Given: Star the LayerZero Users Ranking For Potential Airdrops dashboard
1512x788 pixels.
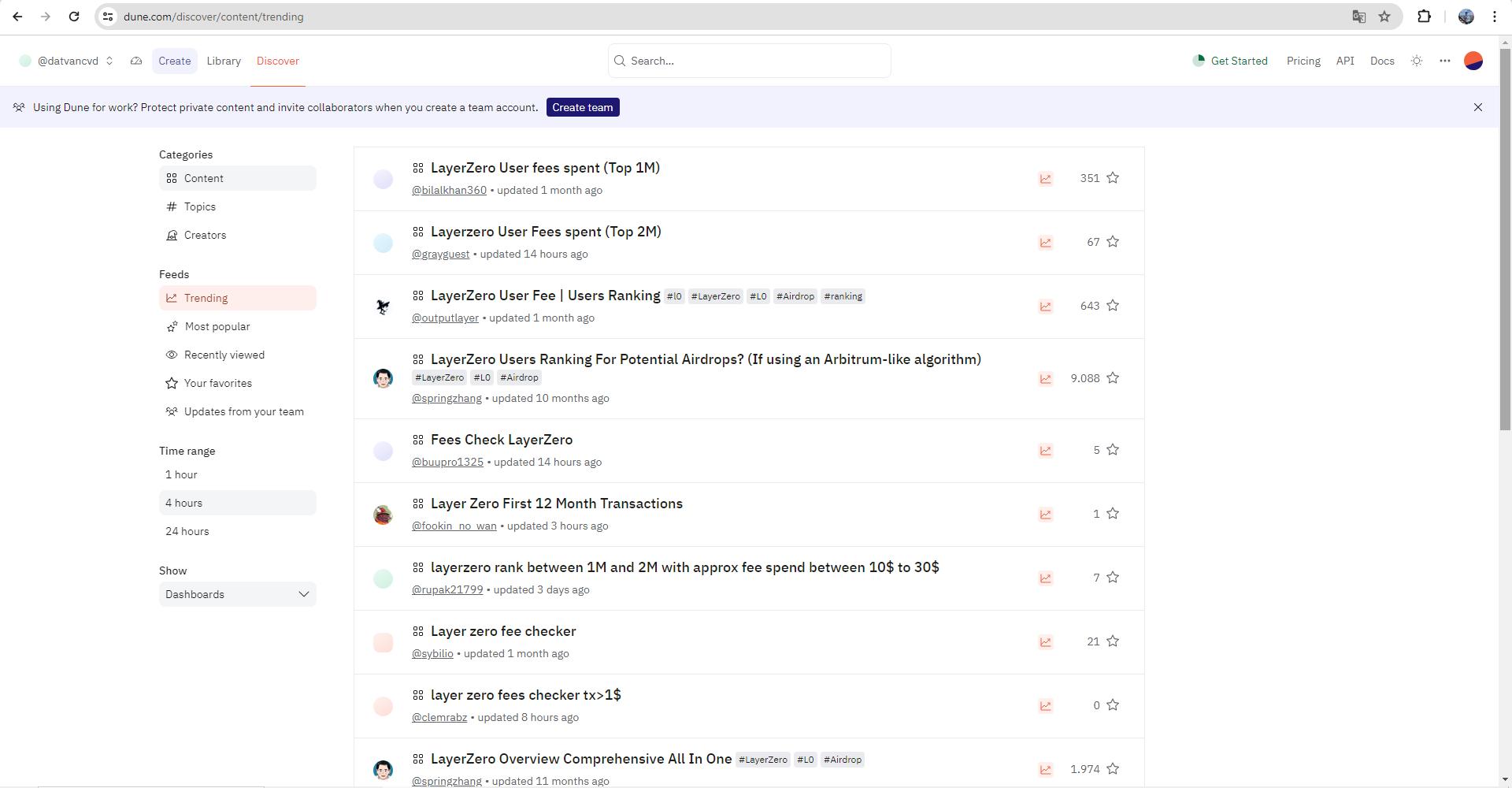Looking at the screenshot, I should pyautogui.click(x=1113, y=378).
